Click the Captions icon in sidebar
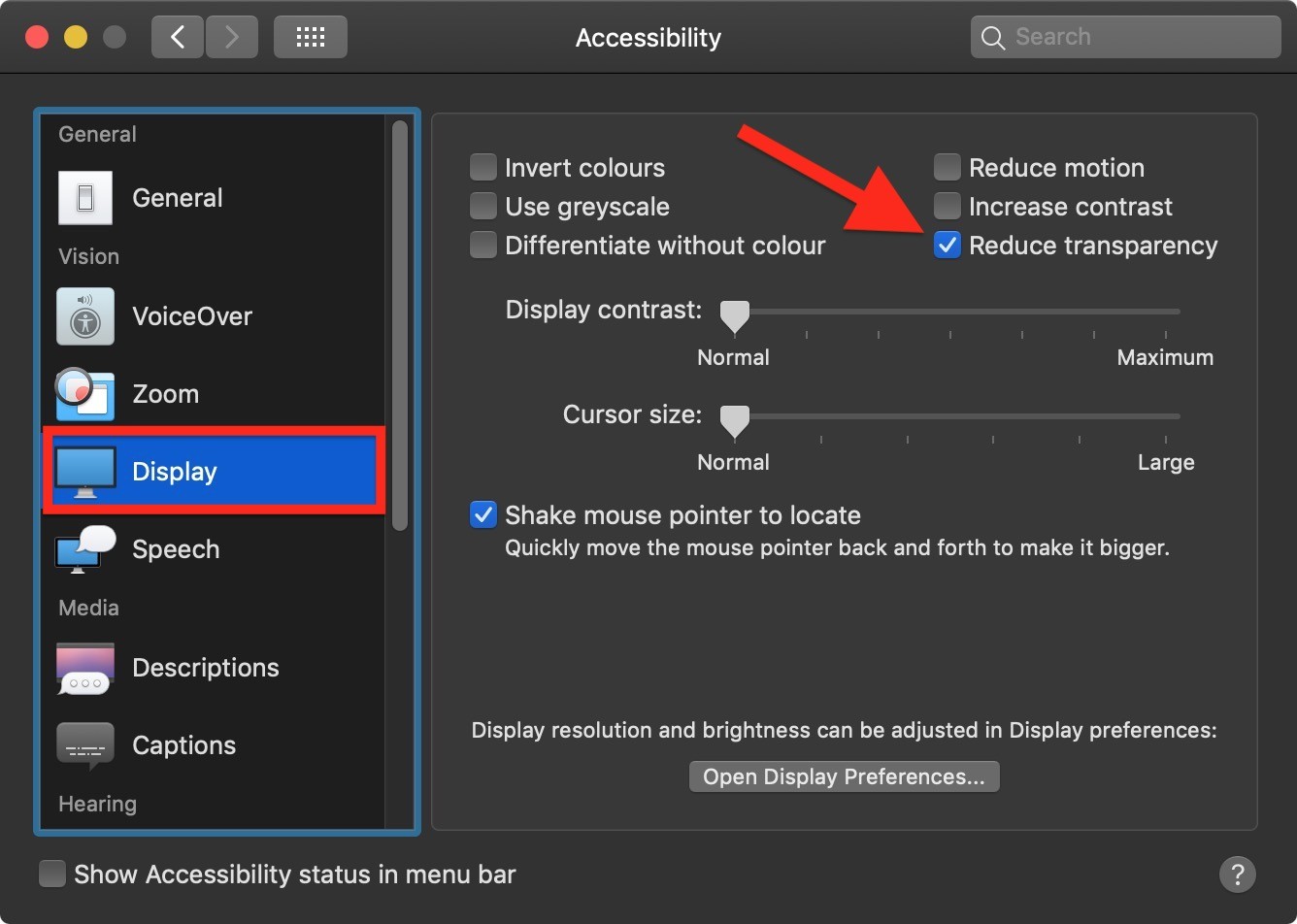 (x=85, y=745)
